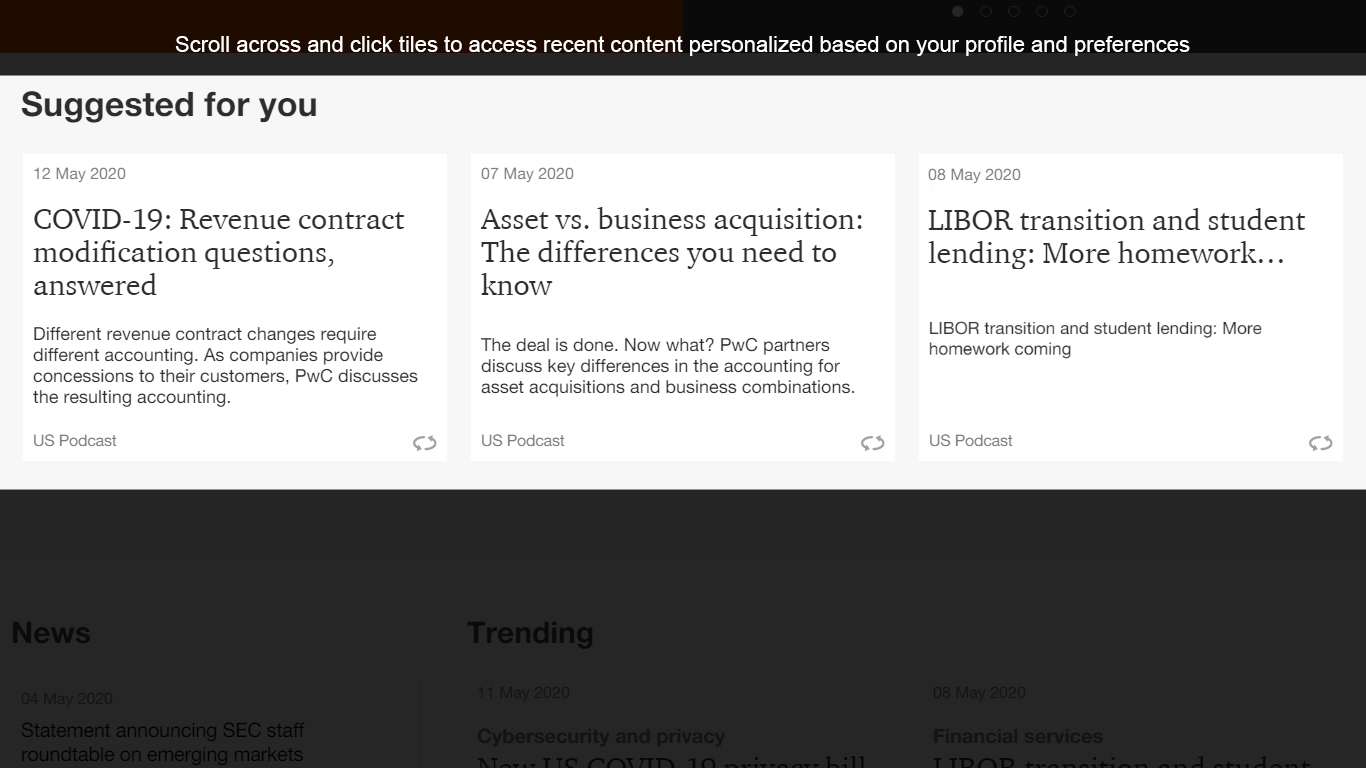The width and height of the screenshot is (1366, 768).
Task: Click 'The deal is done' summary text
Action: pos(668,366)
